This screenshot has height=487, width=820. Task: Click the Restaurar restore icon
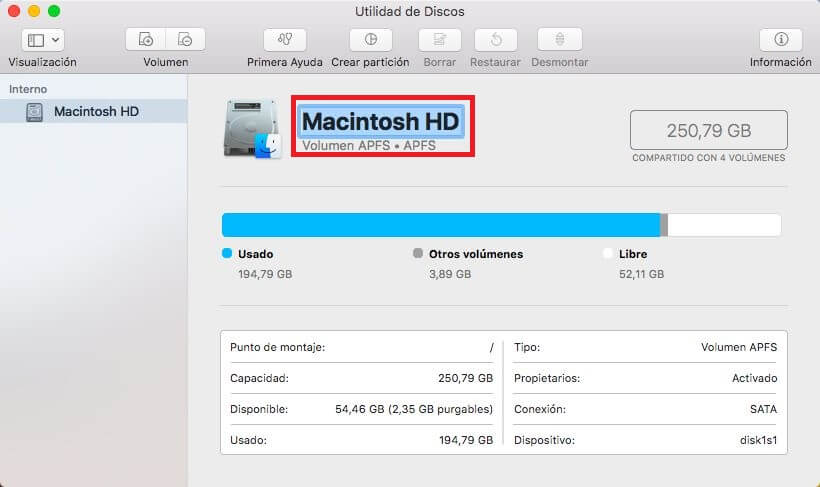click(x=496, y=39)
